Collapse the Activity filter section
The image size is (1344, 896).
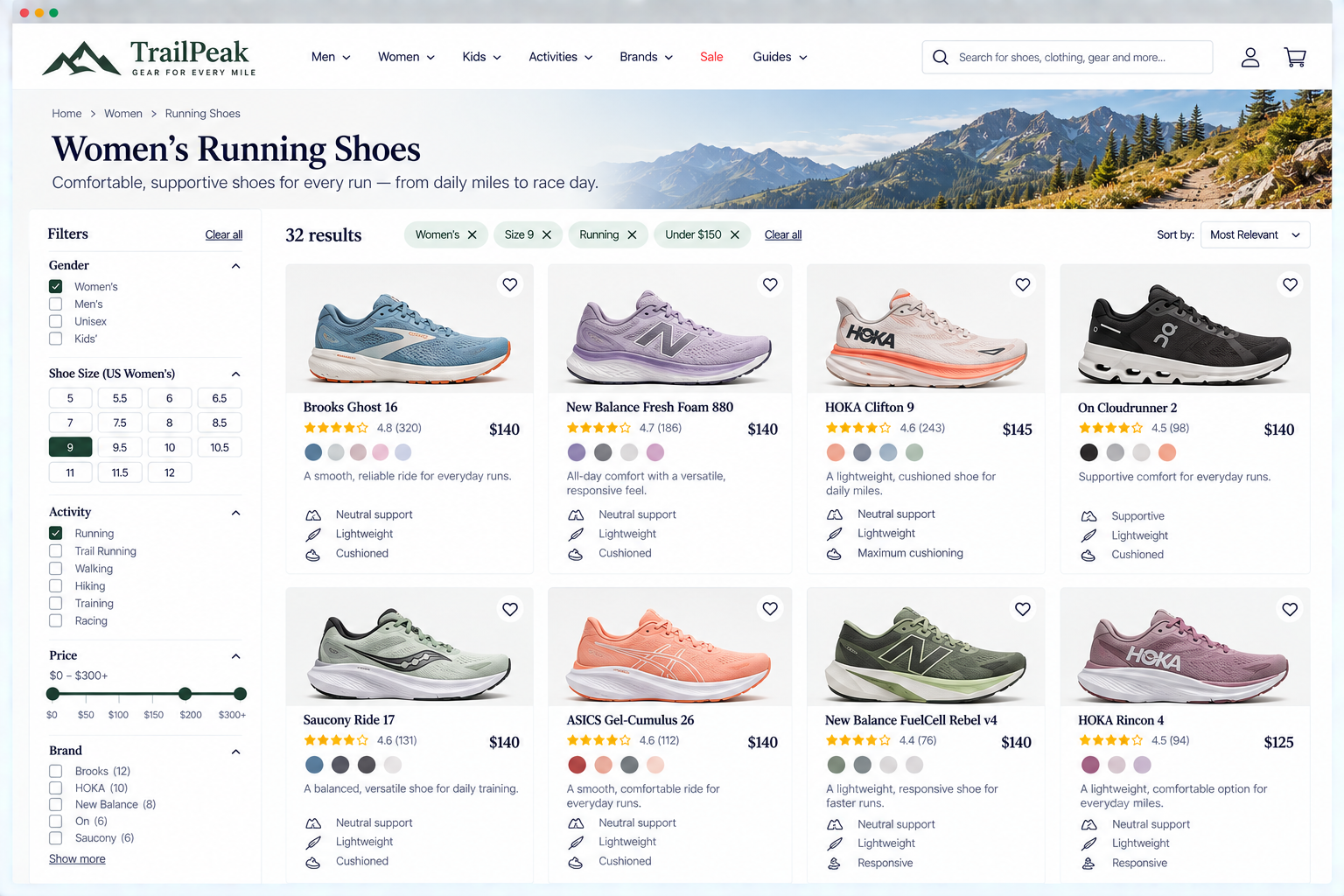coord(235,513)
